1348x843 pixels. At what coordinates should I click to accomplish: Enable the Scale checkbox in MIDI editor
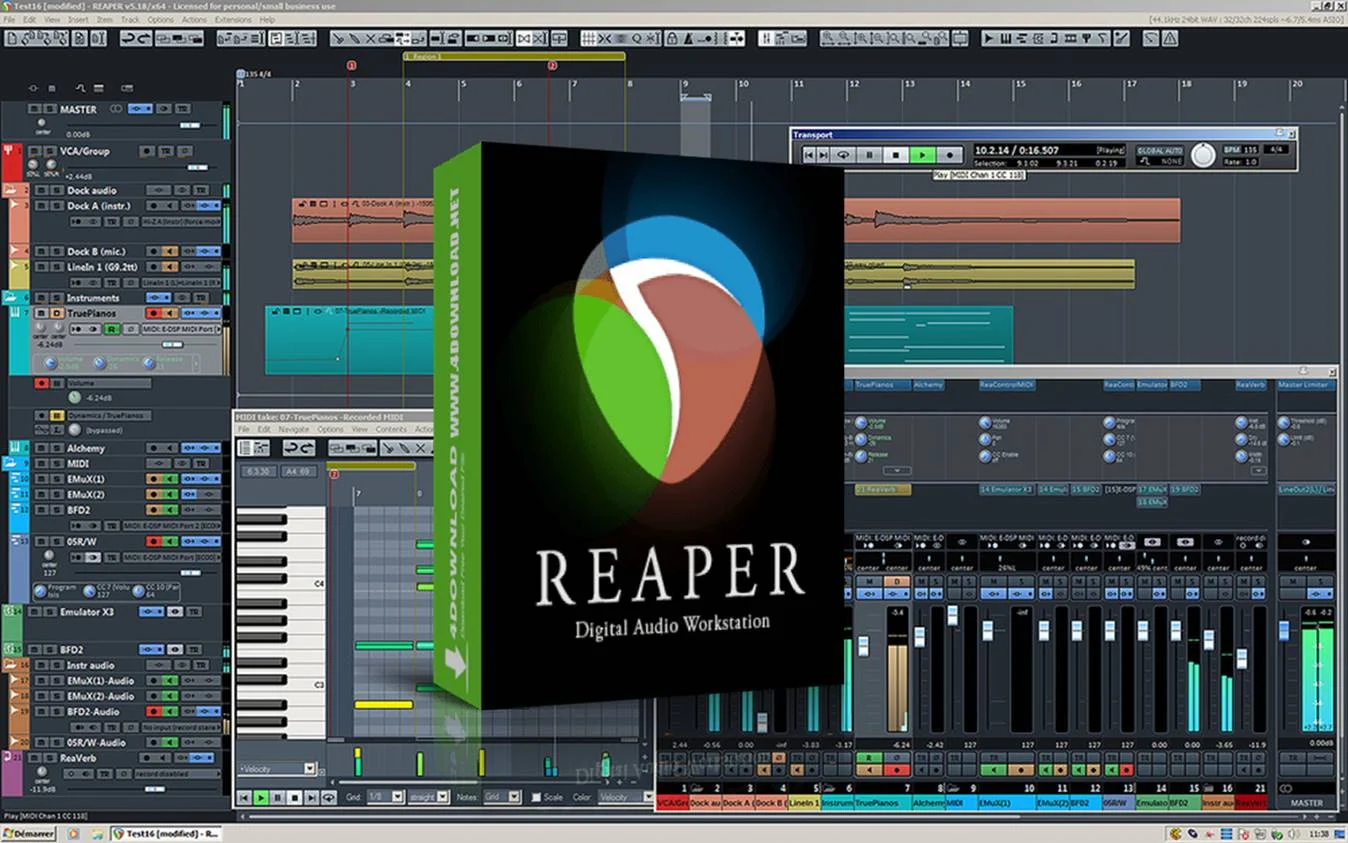click(x=536, y=797)
